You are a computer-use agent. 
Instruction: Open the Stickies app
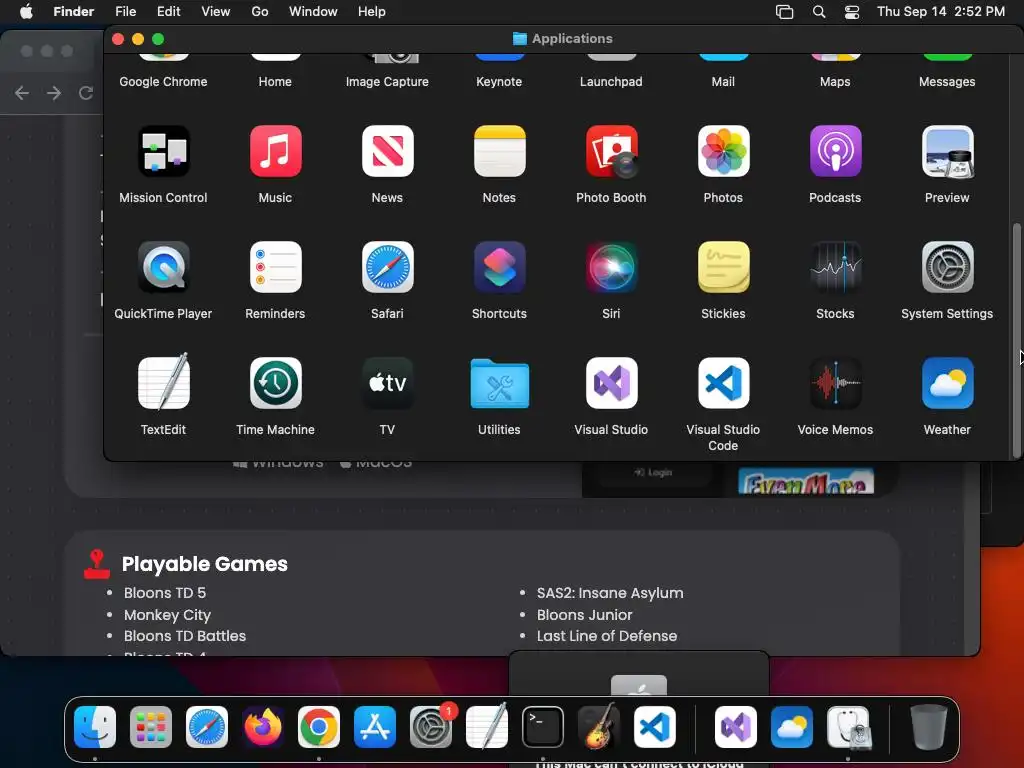[724, 267]
